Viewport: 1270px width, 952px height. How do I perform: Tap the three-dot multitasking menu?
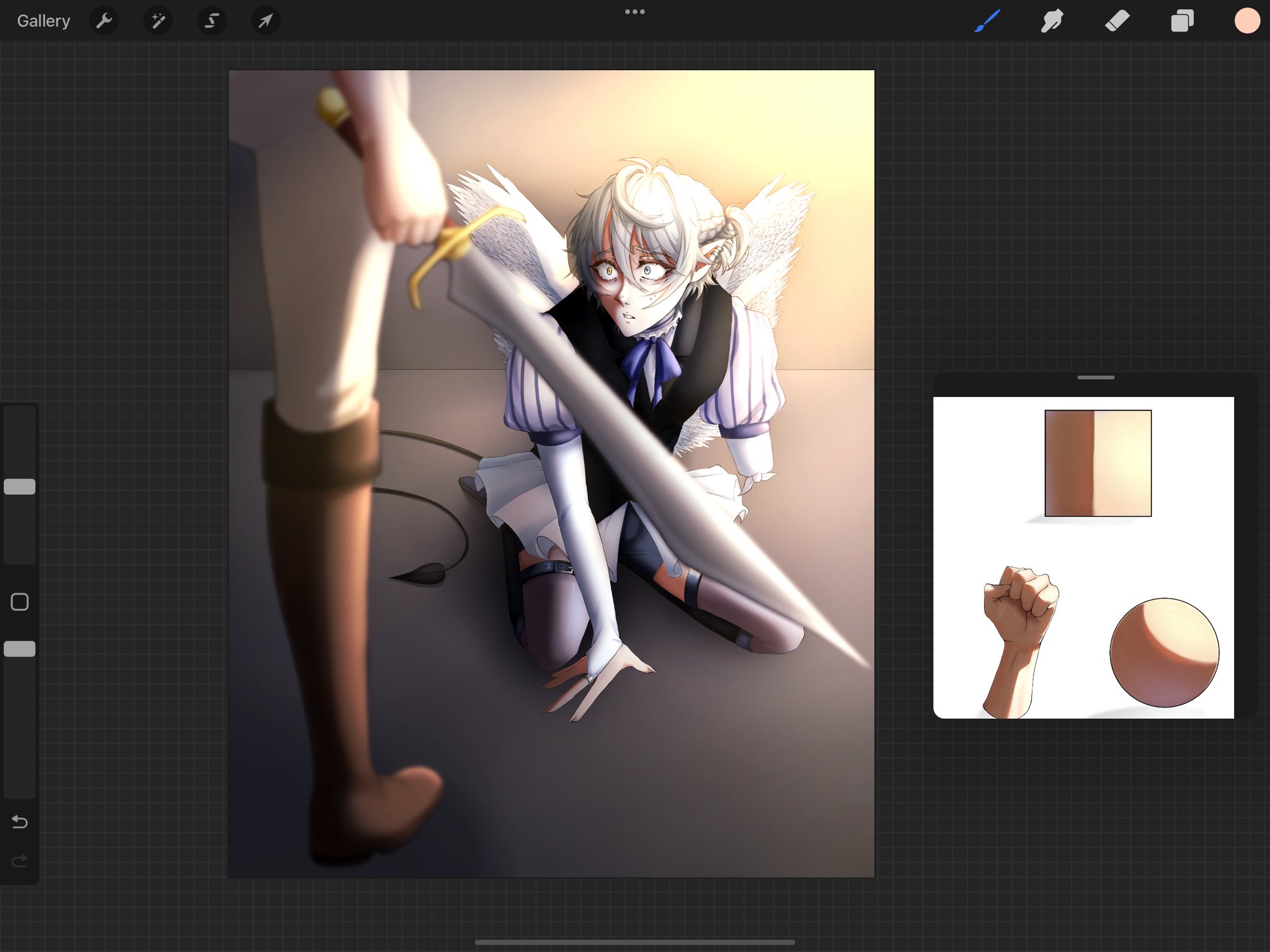(x=634, y=12)
